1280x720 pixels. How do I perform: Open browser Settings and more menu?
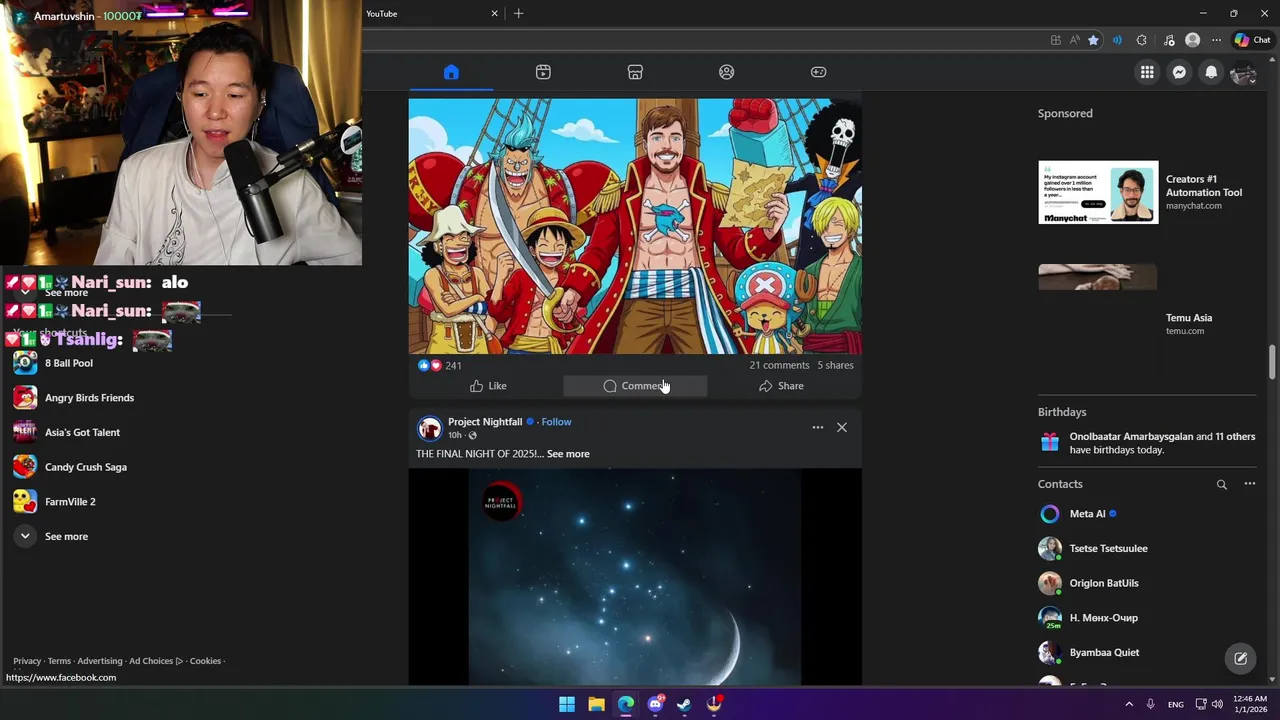tap(1216, 40)
